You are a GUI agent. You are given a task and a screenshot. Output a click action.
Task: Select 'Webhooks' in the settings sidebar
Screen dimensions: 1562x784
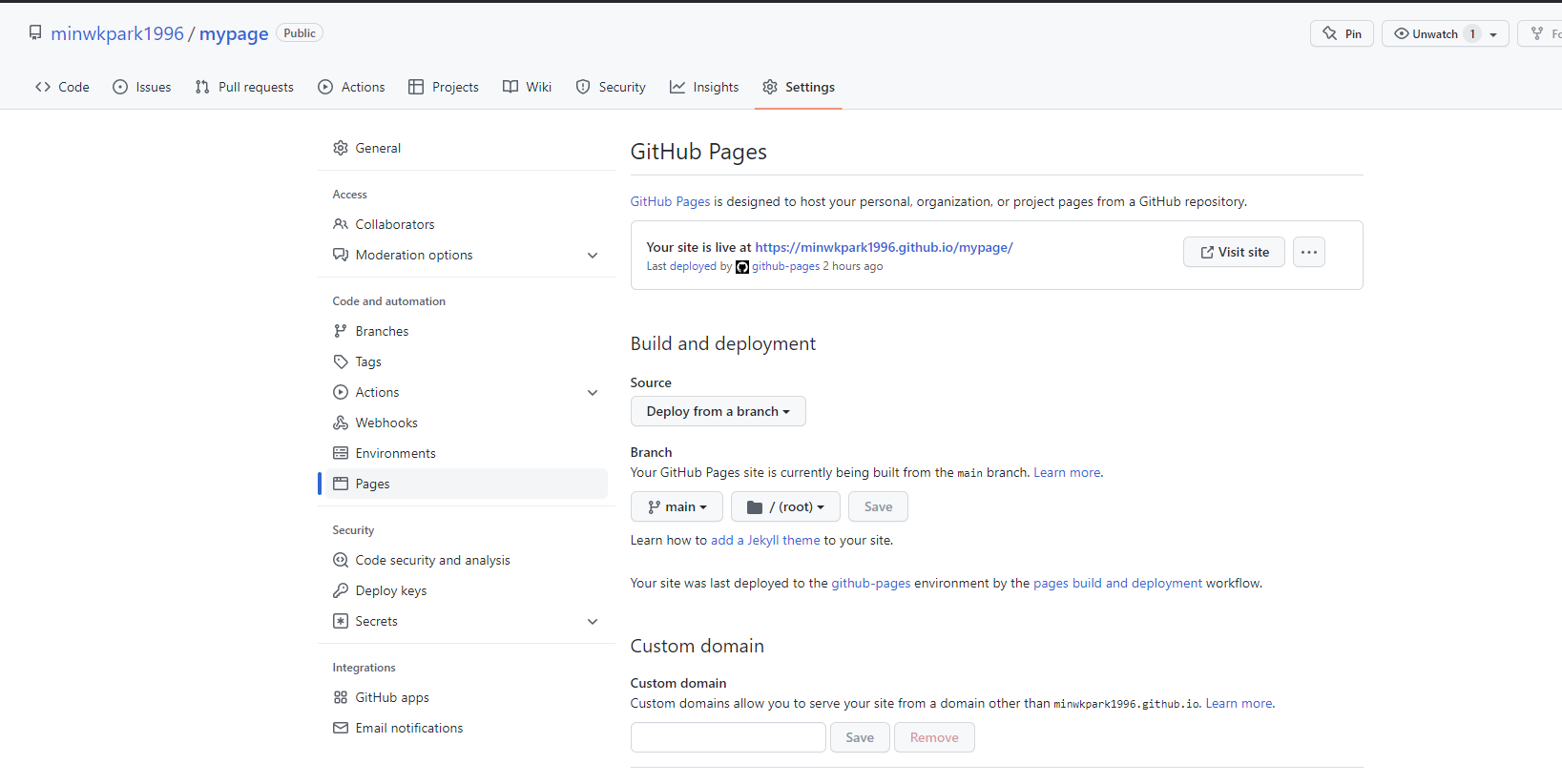[x=466, y=423]
